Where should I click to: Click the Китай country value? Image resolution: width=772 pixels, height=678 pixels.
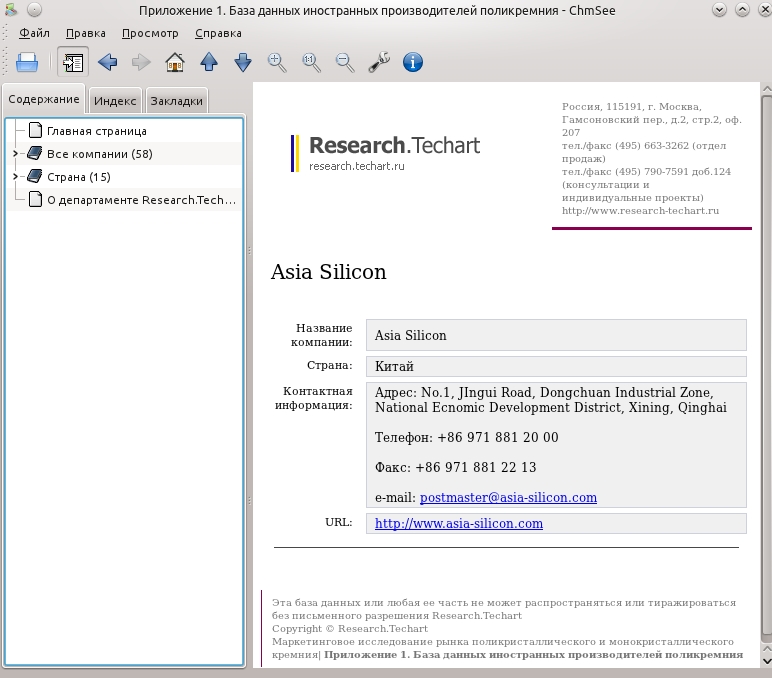(394, 366)
